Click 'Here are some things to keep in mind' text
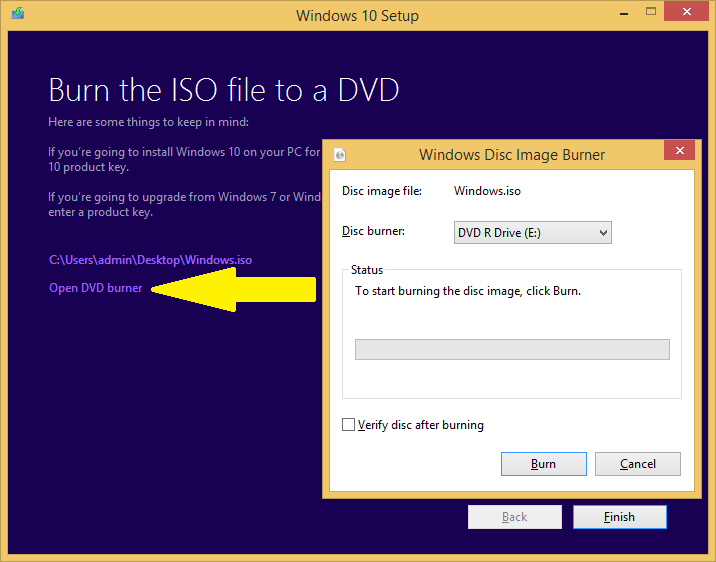This screenshot has width=716, height=562. [148, 122]
